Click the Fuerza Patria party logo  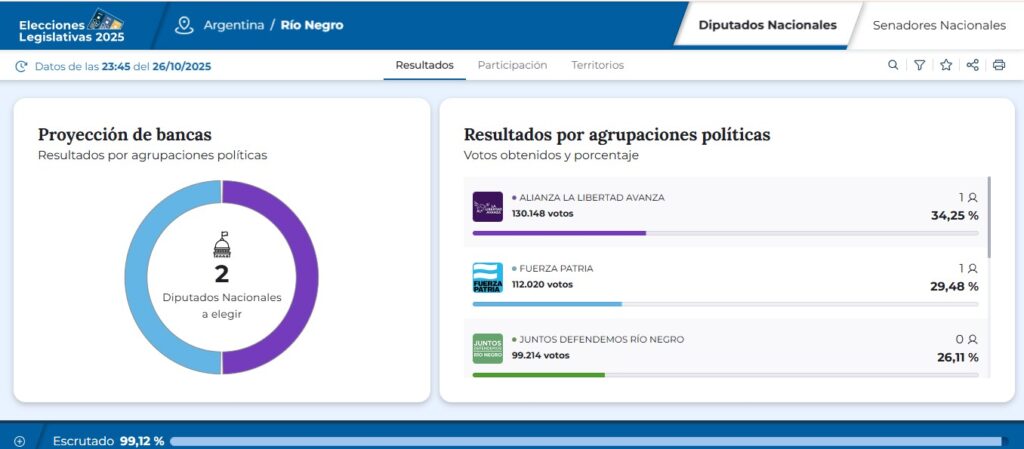click(487, 277)
